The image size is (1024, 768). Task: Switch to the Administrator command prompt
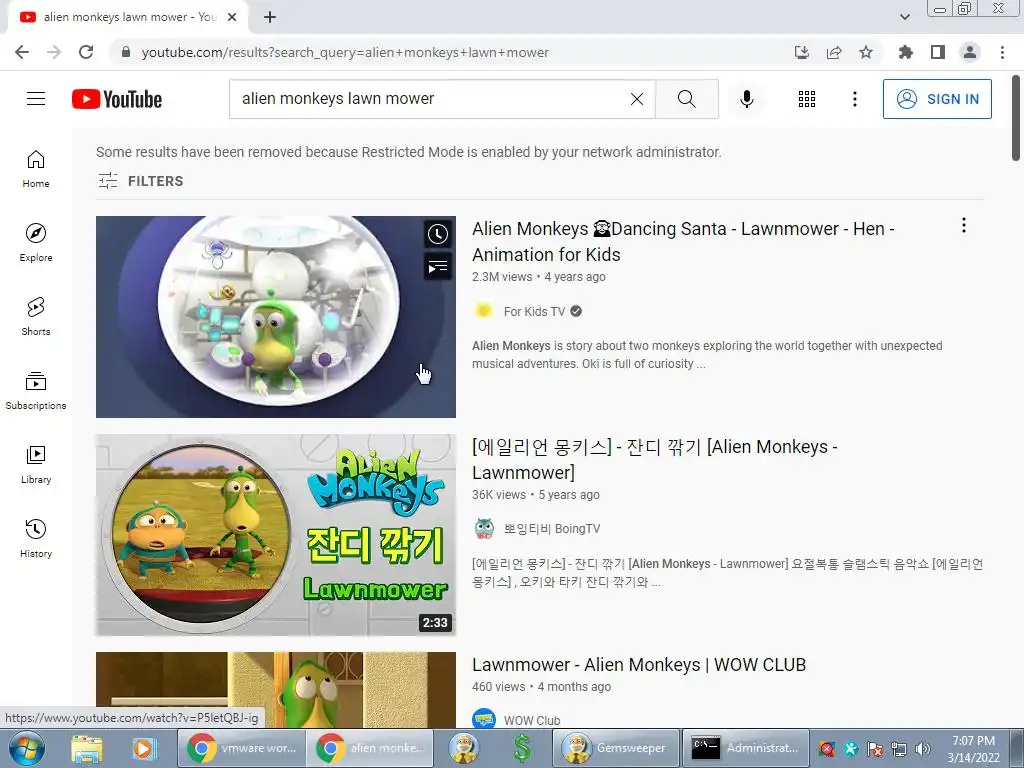point(745,748)
